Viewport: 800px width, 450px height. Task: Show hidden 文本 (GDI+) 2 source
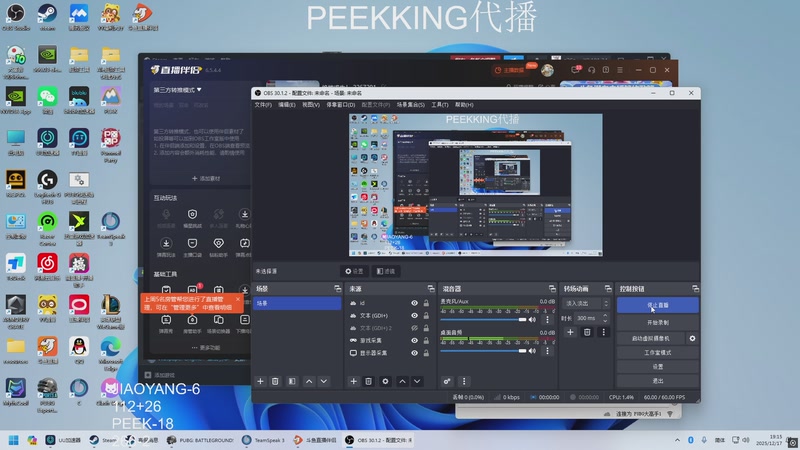[x=414, y=328]
